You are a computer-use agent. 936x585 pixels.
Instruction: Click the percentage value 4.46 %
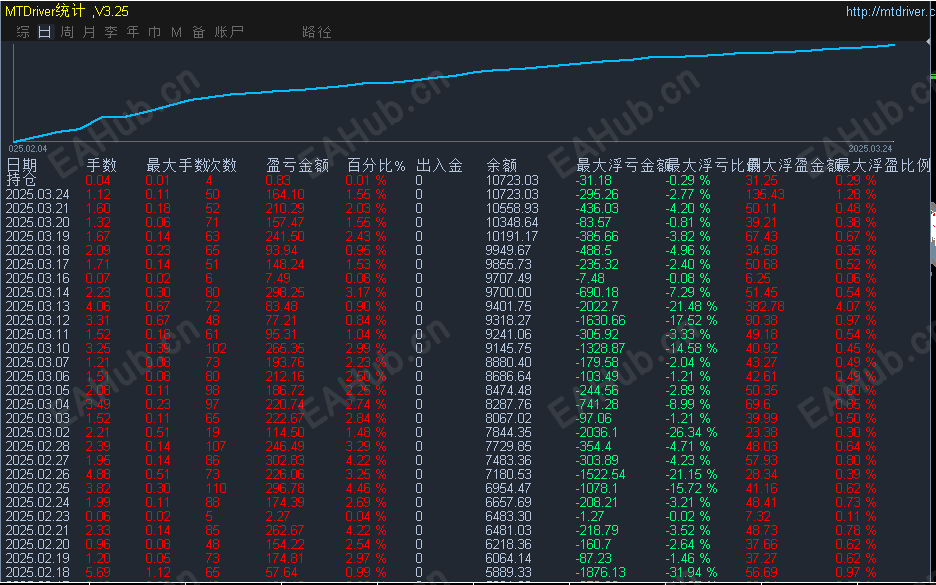[x=366, y=488]
